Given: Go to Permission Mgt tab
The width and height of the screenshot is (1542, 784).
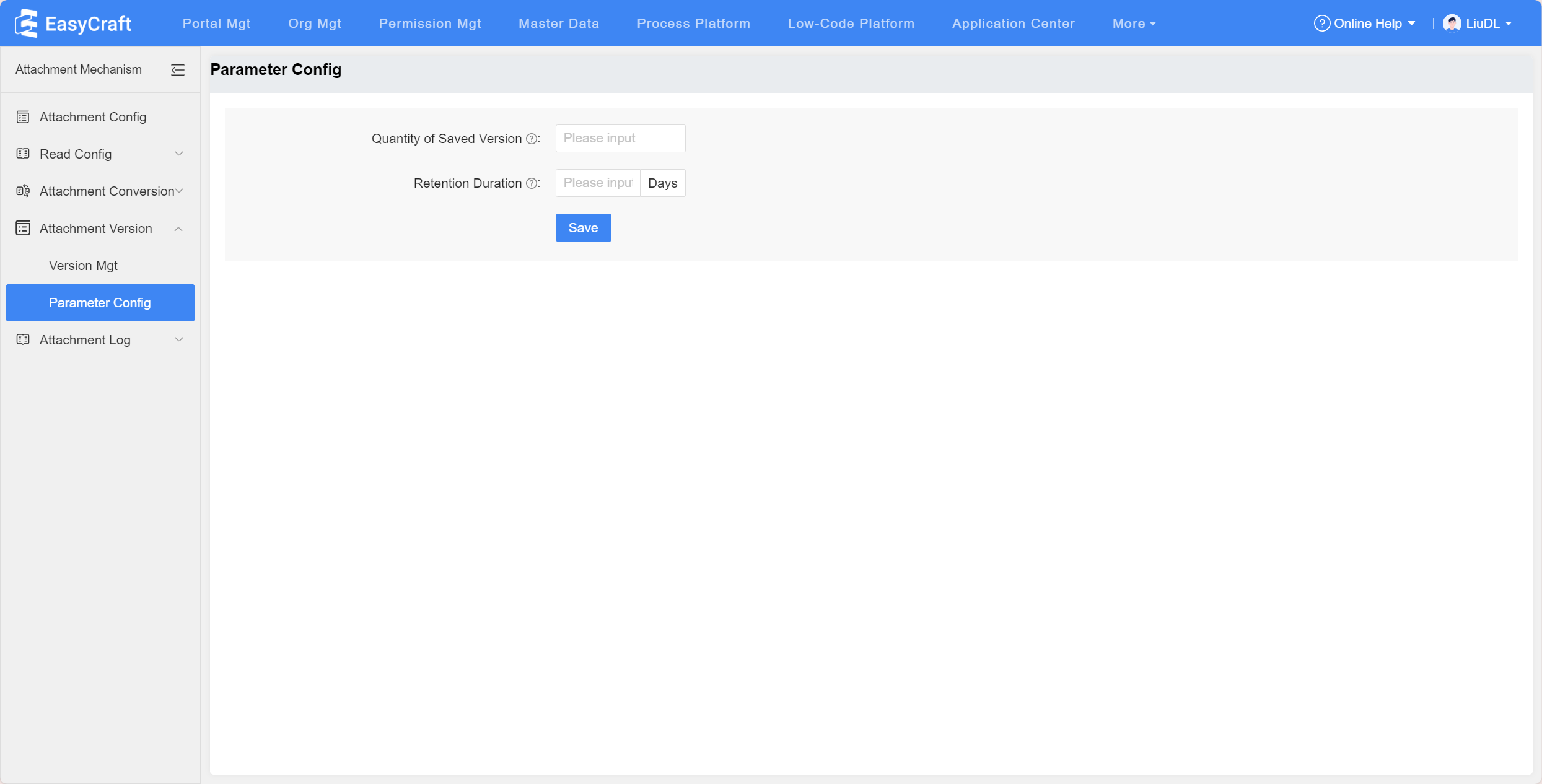Looking at the screenshot, I should [x=430, y=24].
